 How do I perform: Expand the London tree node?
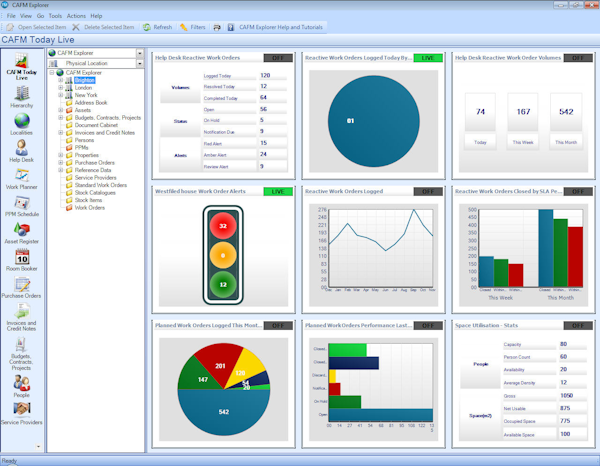(60, 88)
